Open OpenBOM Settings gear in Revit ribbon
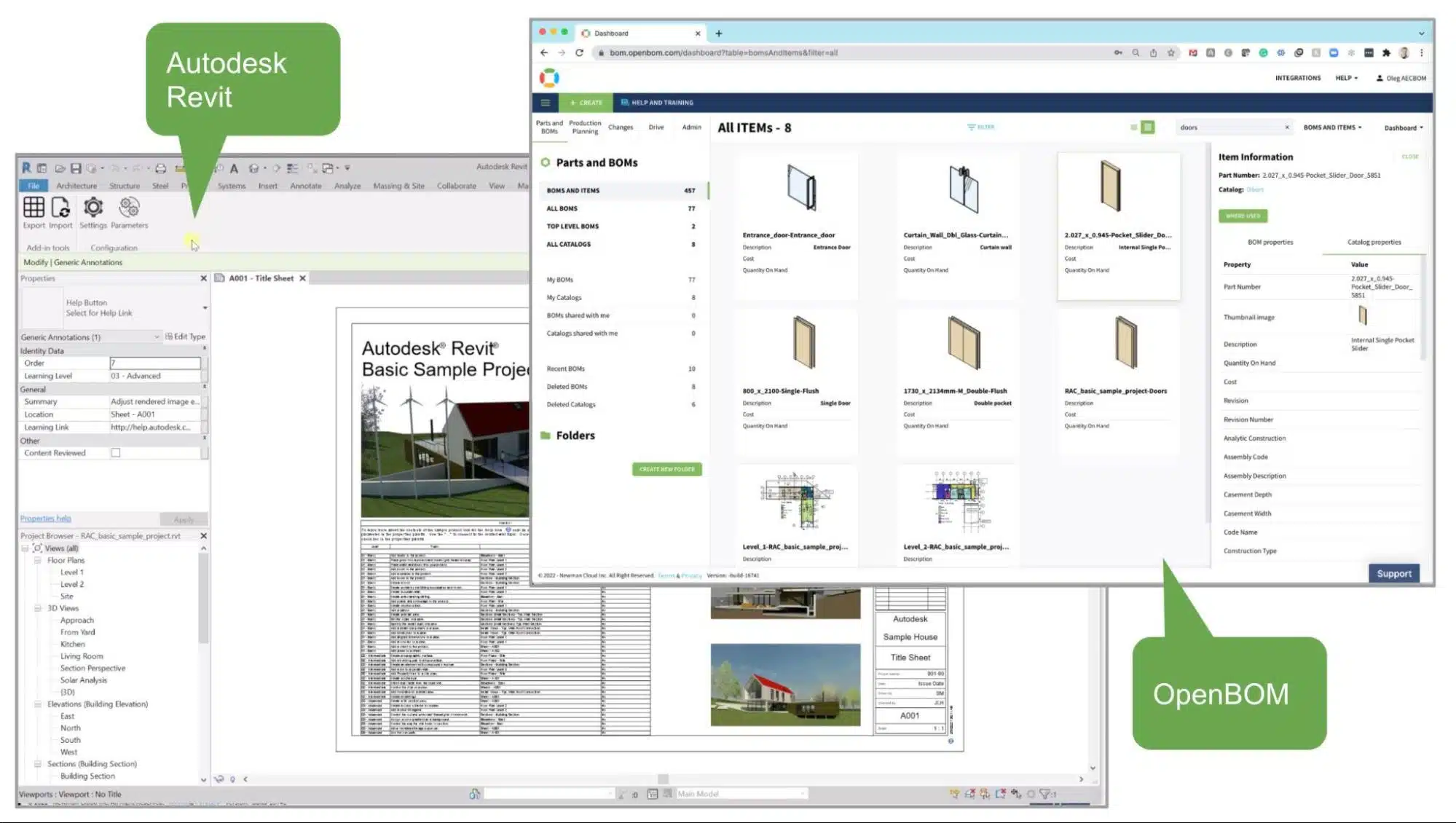 (x=93, y=208)
